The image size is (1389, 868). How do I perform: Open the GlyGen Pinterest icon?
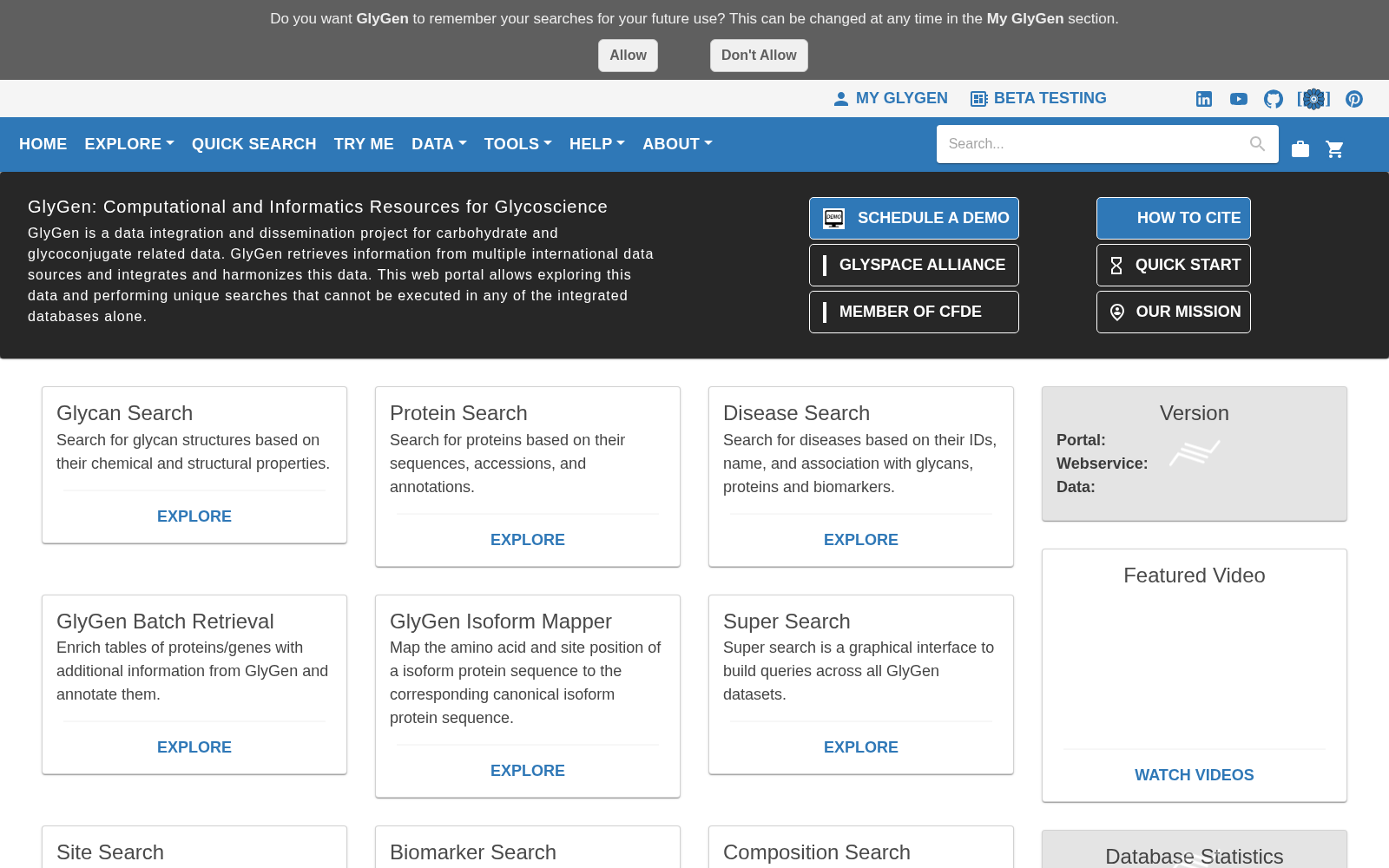1354,99
